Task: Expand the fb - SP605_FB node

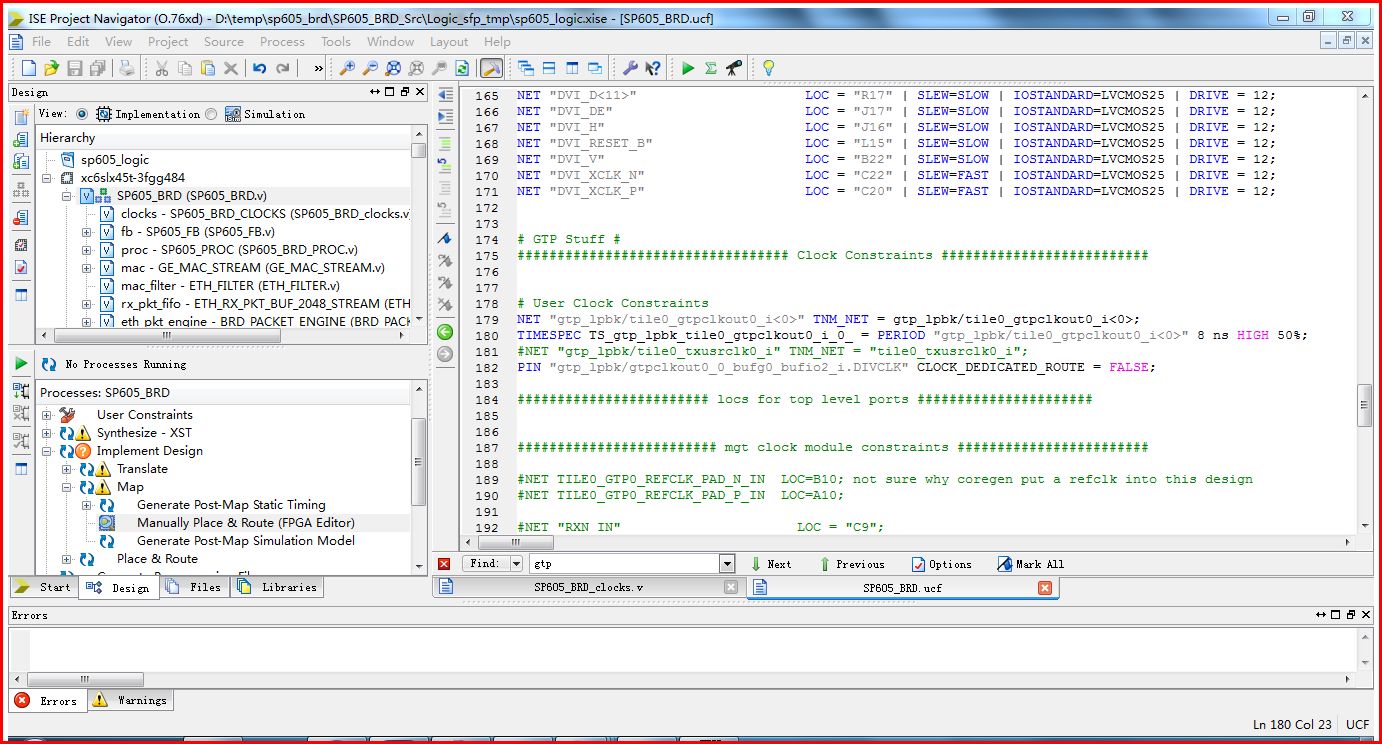Action: click(x=87, y=232)
